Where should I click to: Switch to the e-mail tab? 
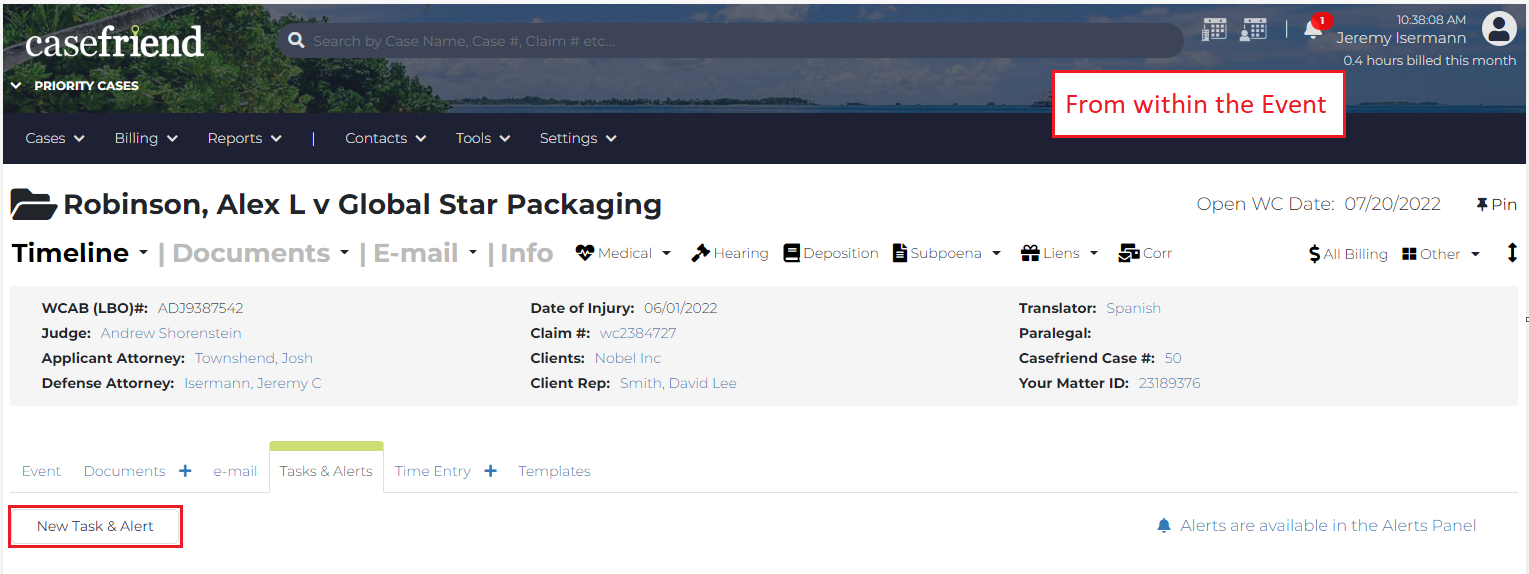(x=235, y=471)
